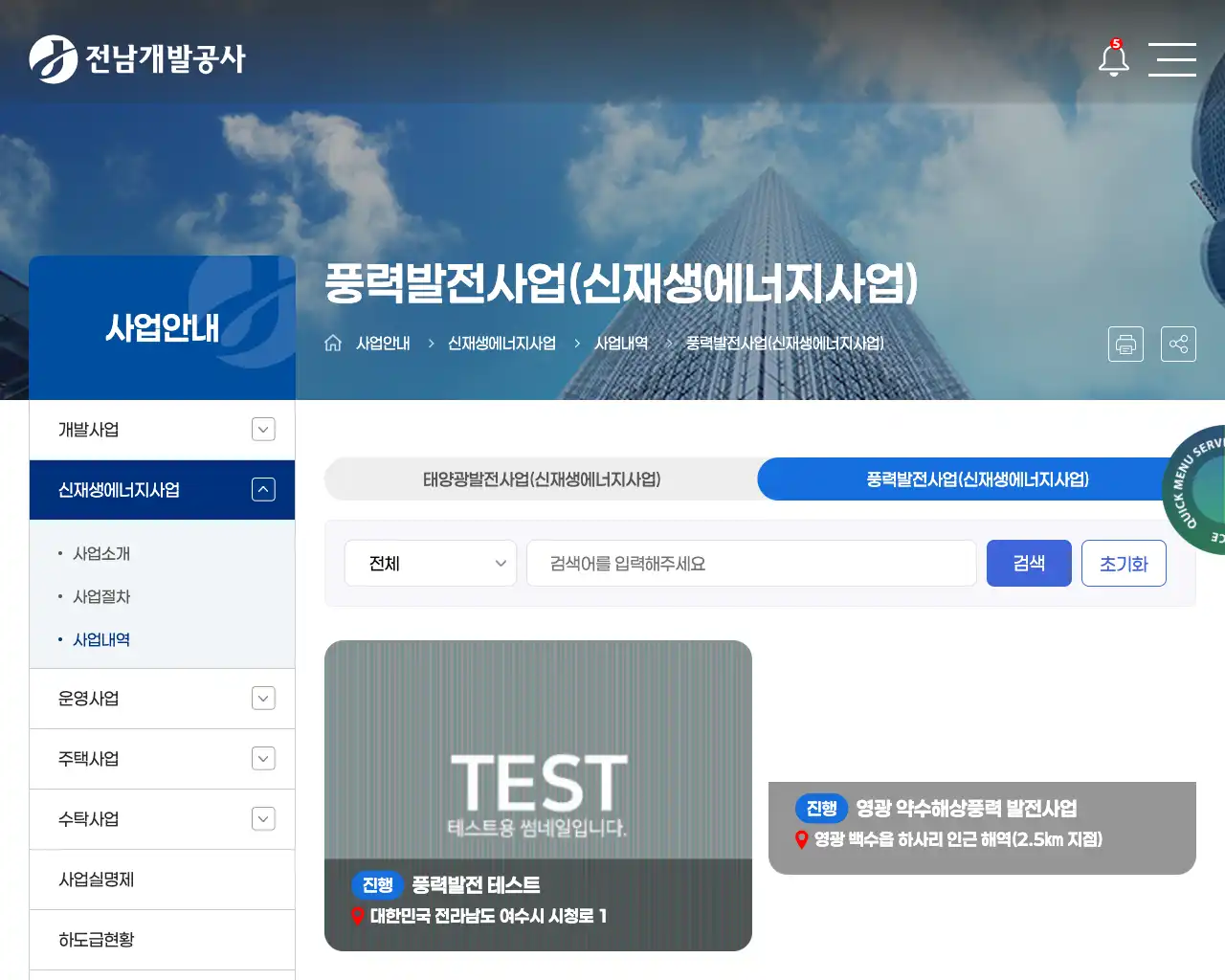Screen dimensions: 1225x980
Task: Go to home via breadcrumb house icon
Action: 333,343
